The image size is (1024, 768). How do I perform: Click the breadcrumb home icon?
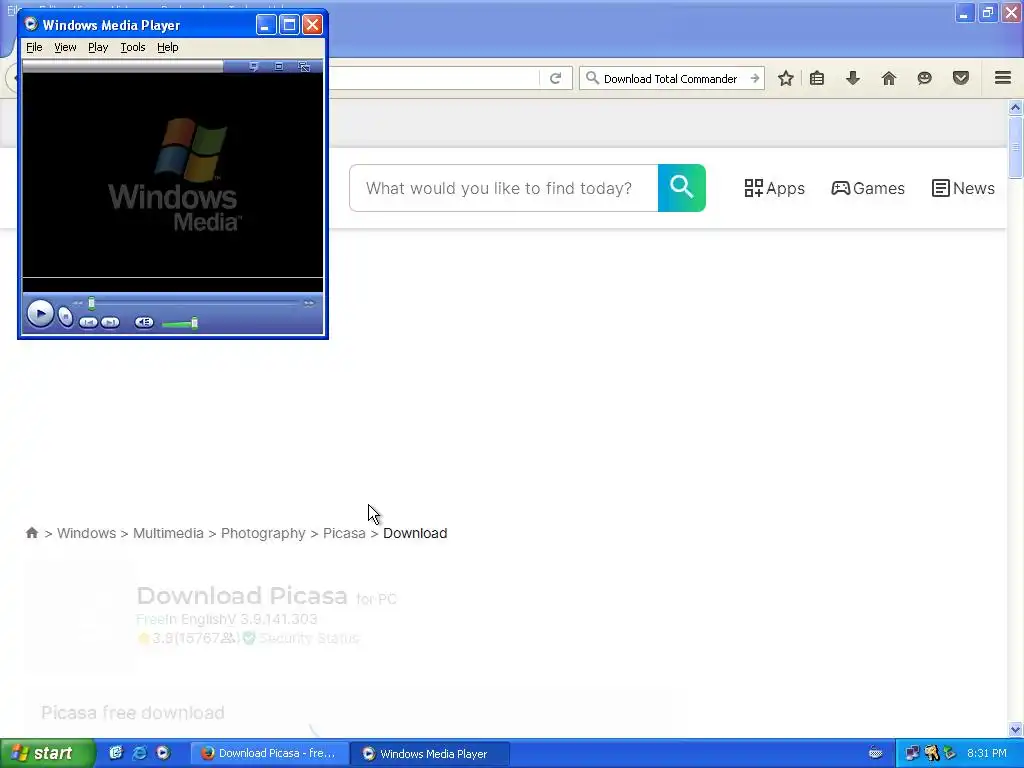[x=32, y=533]
